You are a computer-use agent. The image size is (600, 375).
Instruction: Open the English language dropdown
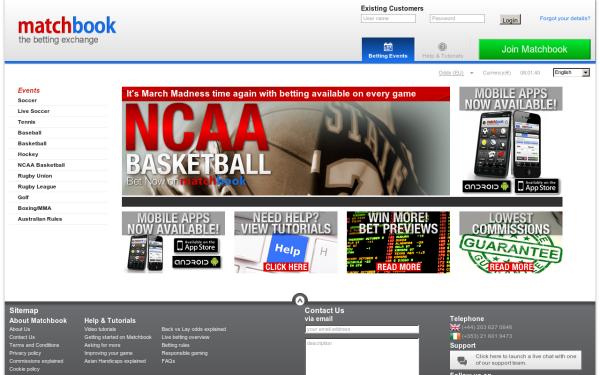pos(571,73)
